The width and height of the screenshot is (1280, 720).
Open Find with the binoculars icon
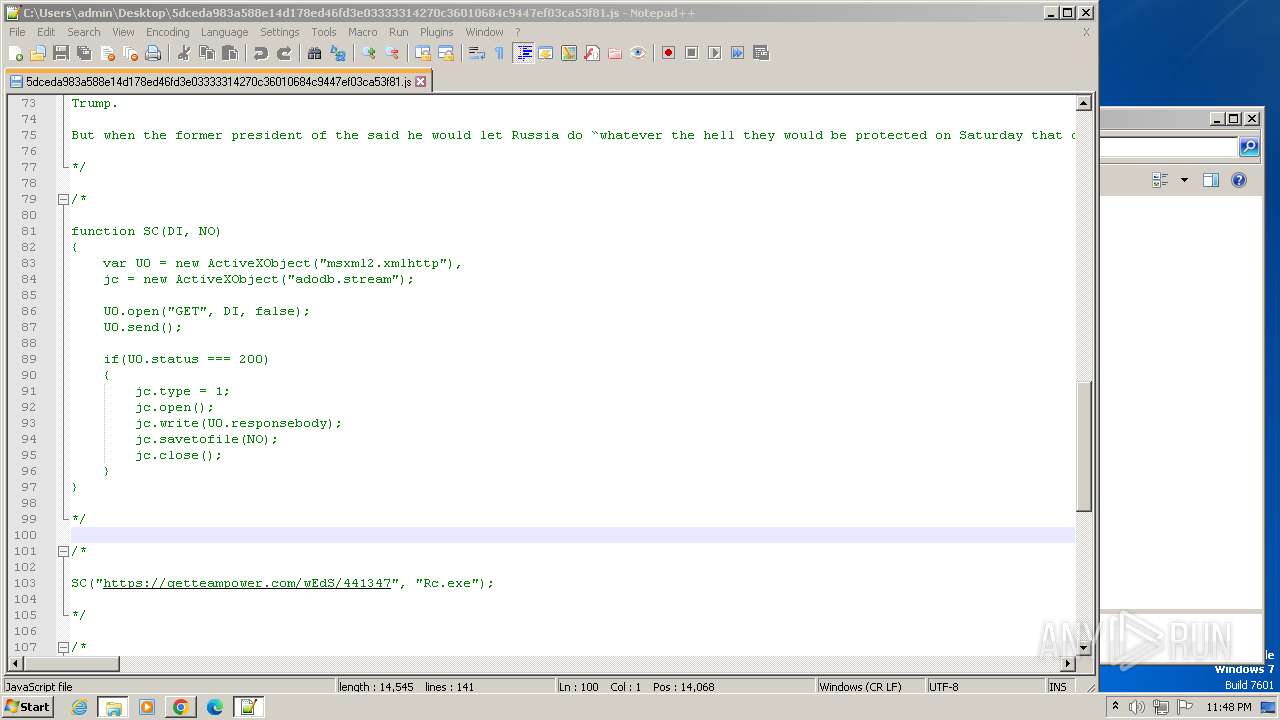click(314, 53)
